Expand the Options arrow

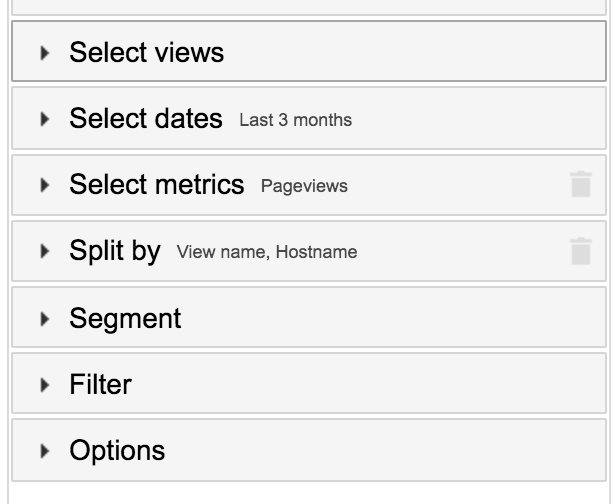[x=45, y=451]
